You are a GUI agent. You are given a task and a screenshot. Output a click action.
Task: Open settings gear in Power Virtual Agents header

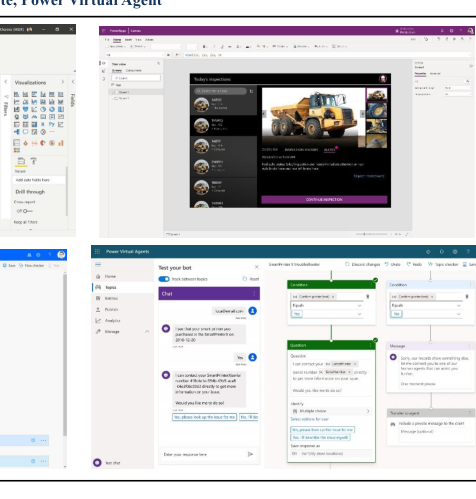pos(455,252)
